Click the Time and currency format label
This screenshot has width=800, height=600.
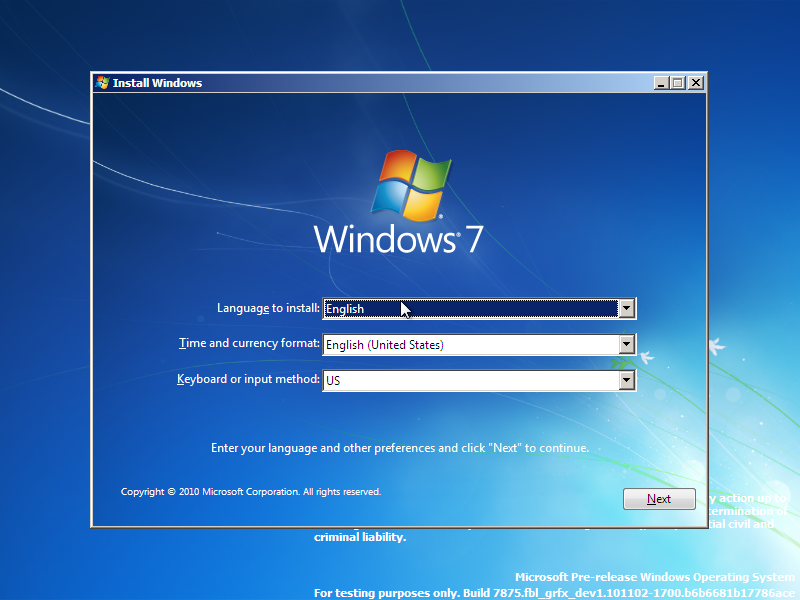(x=249, y=343)
